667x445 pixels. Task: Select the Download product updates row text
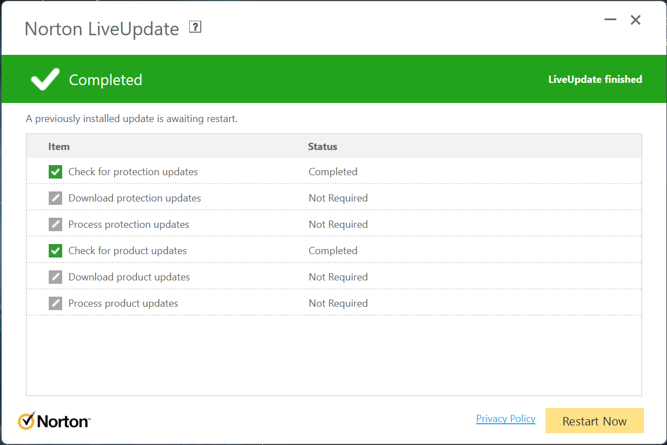click(129, 277)
